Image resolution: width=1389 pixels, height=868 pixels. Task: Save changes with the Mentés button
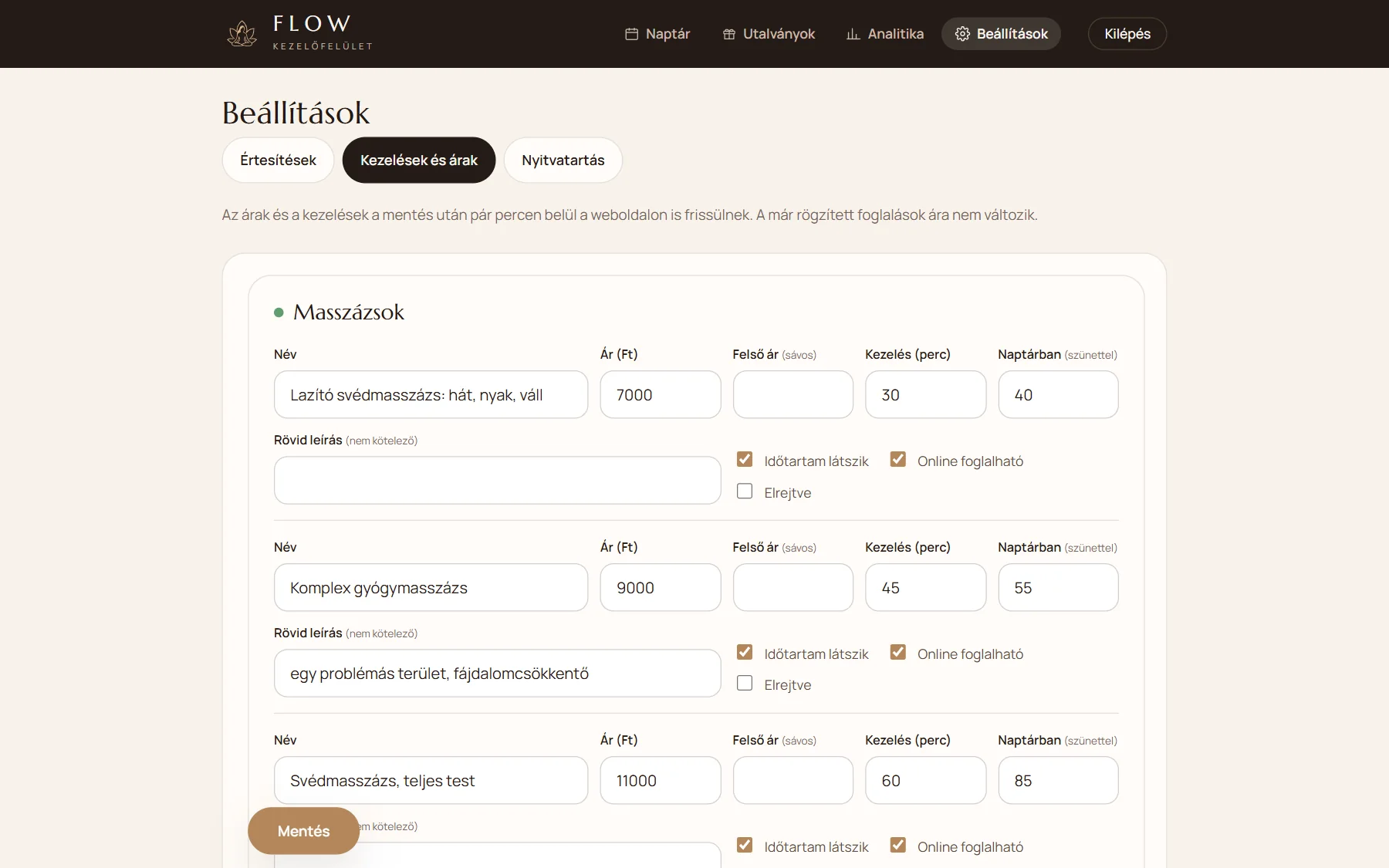click(x=303, y=831)
